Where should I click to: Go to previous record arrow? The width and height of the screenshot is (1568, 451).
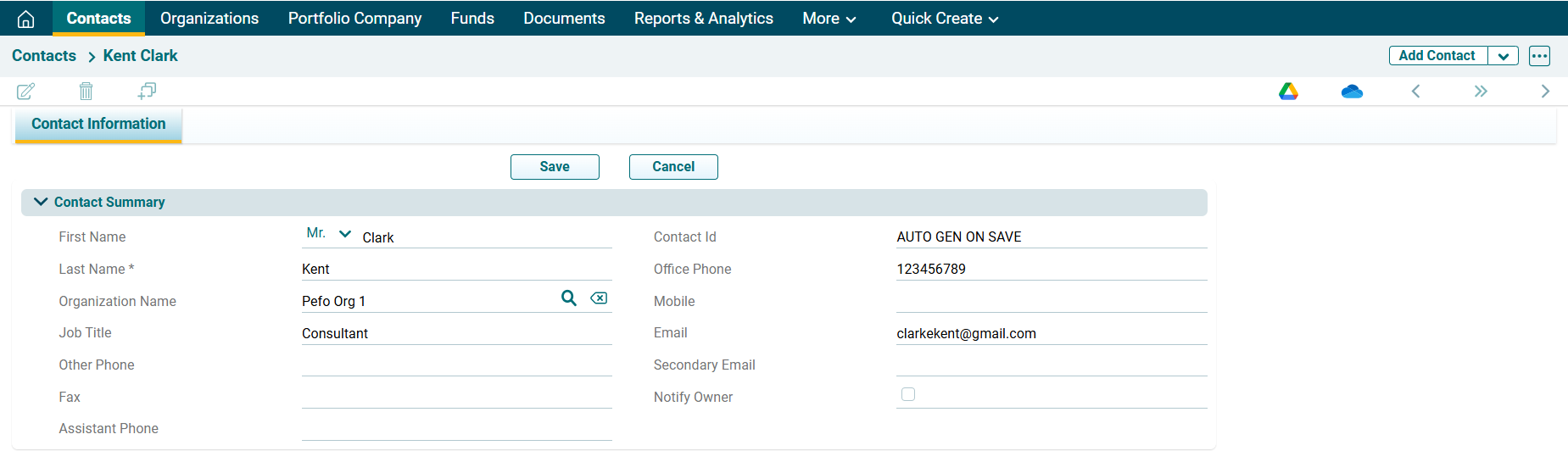[1415, 91]
